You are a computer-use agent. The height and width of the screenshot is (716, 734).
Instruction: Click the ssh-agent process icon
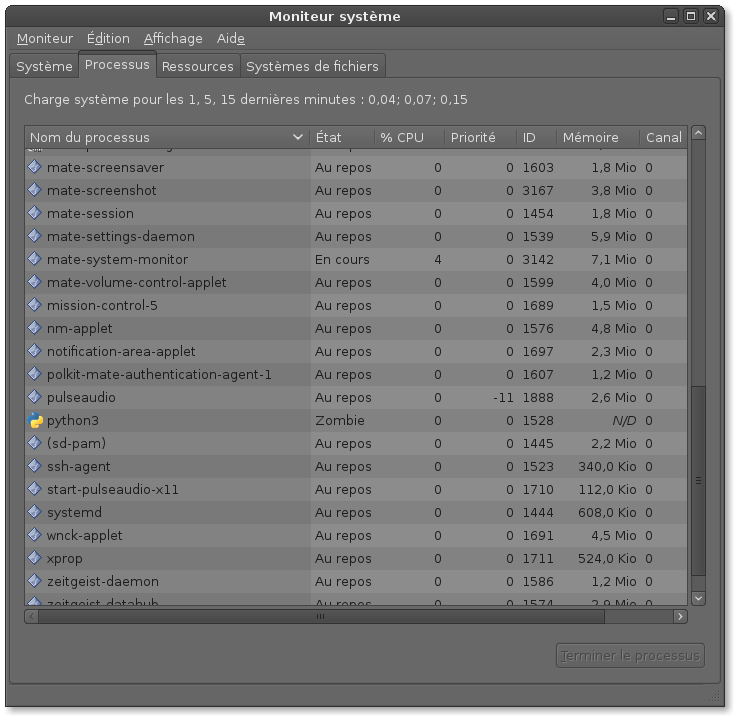click(35, 466)
